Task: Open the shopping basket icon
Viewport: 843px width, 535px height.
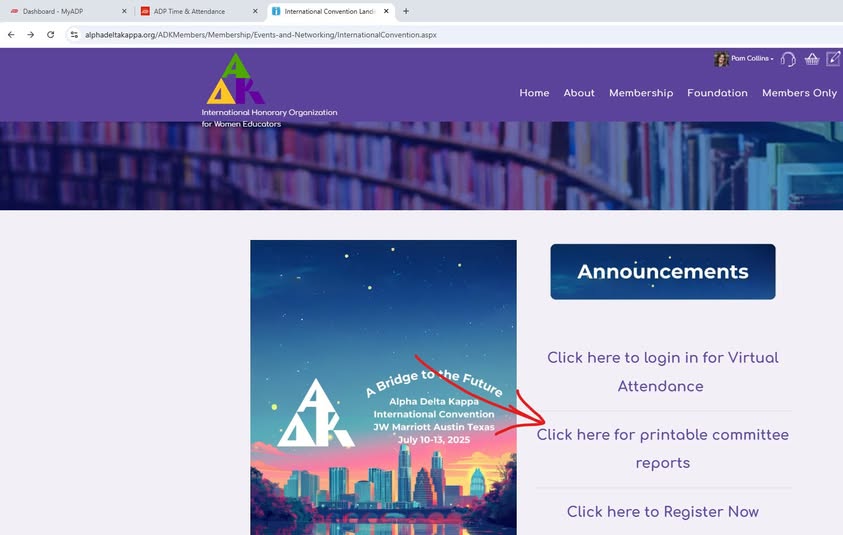Action: click(x=812, y=59)
